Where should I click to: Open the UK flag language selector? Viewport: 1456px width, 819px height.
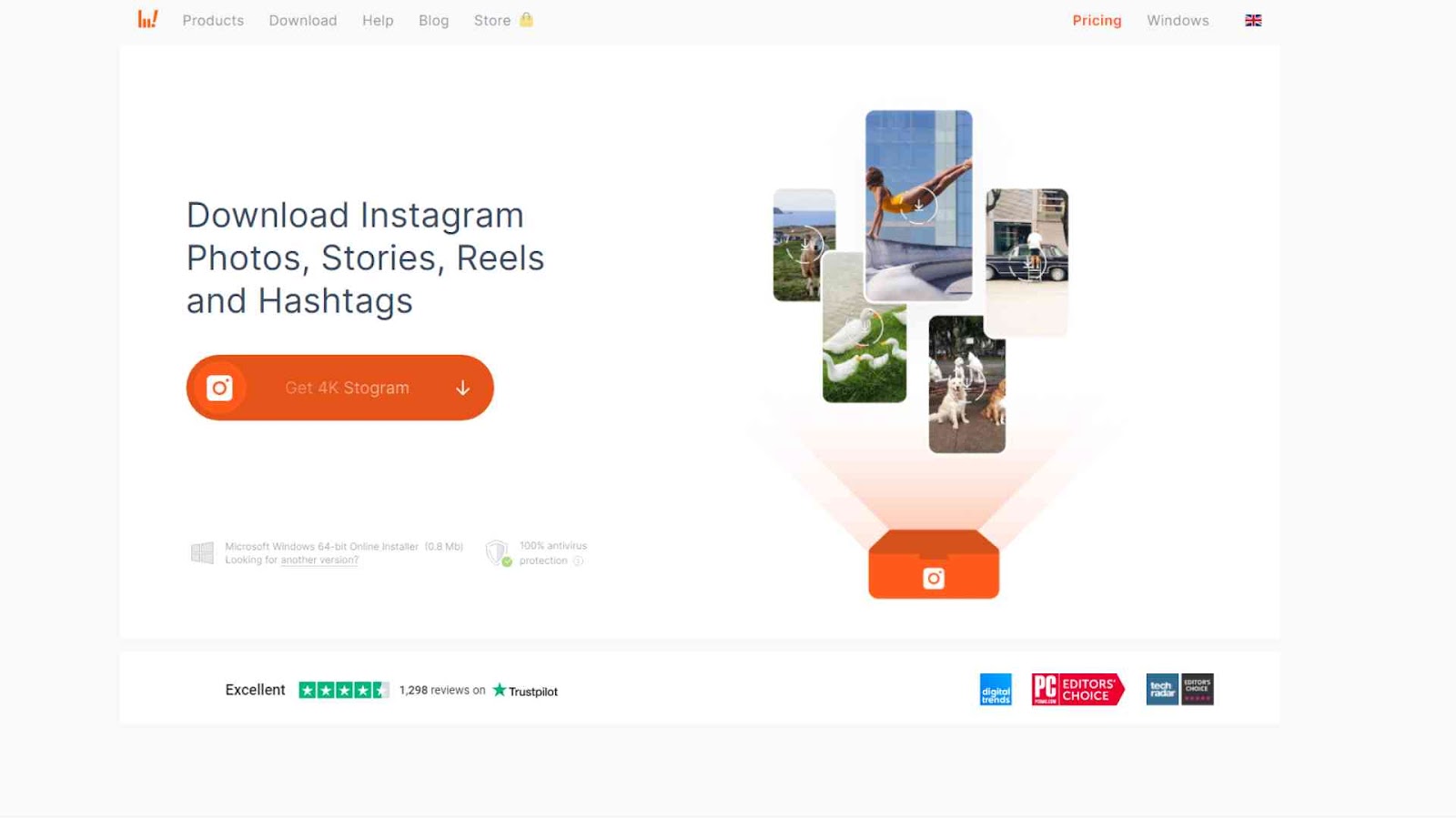[1253, 20]
